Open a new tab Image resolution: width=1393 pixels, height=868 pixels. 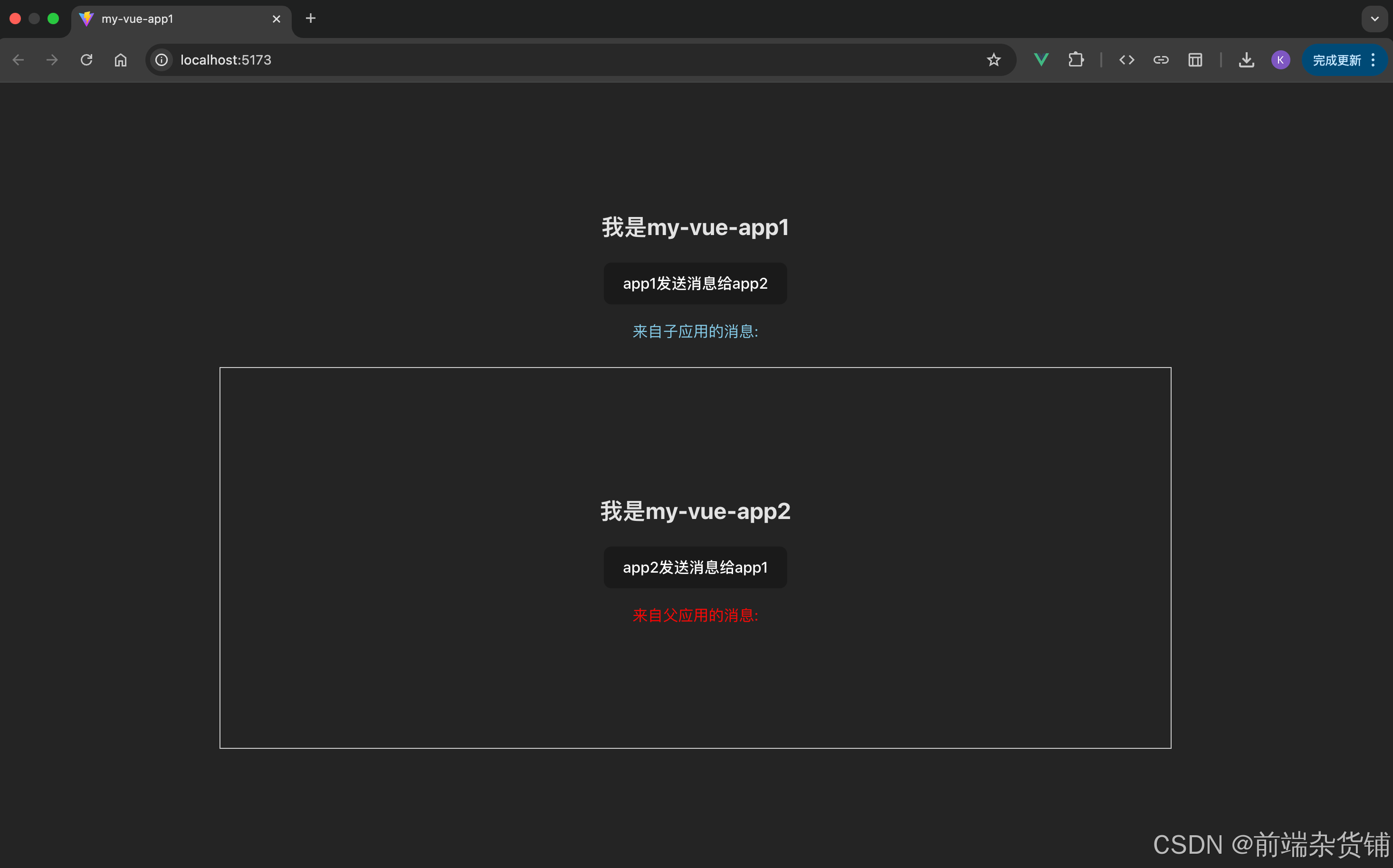coord(311,19)
